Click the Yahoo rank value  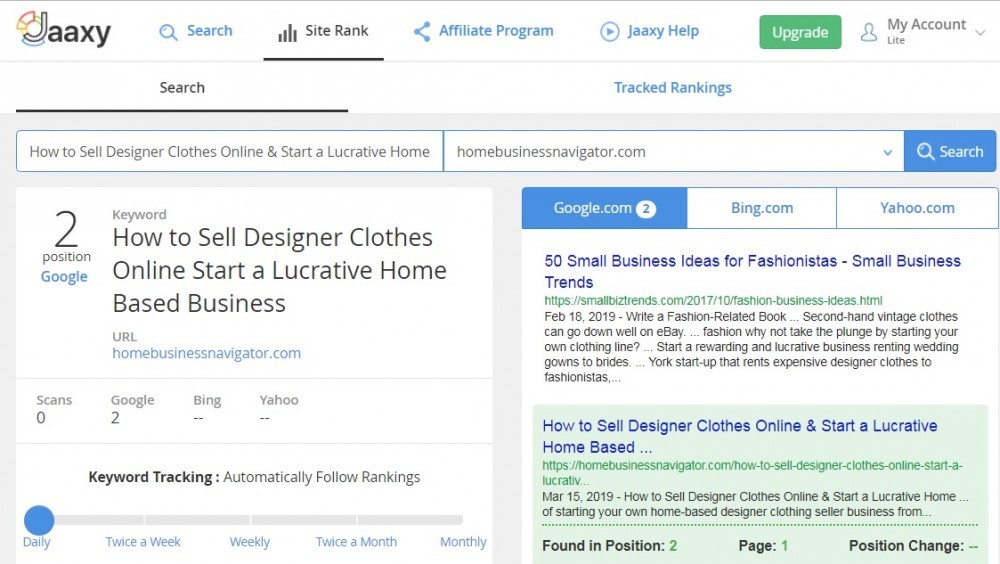pos(265,418)
